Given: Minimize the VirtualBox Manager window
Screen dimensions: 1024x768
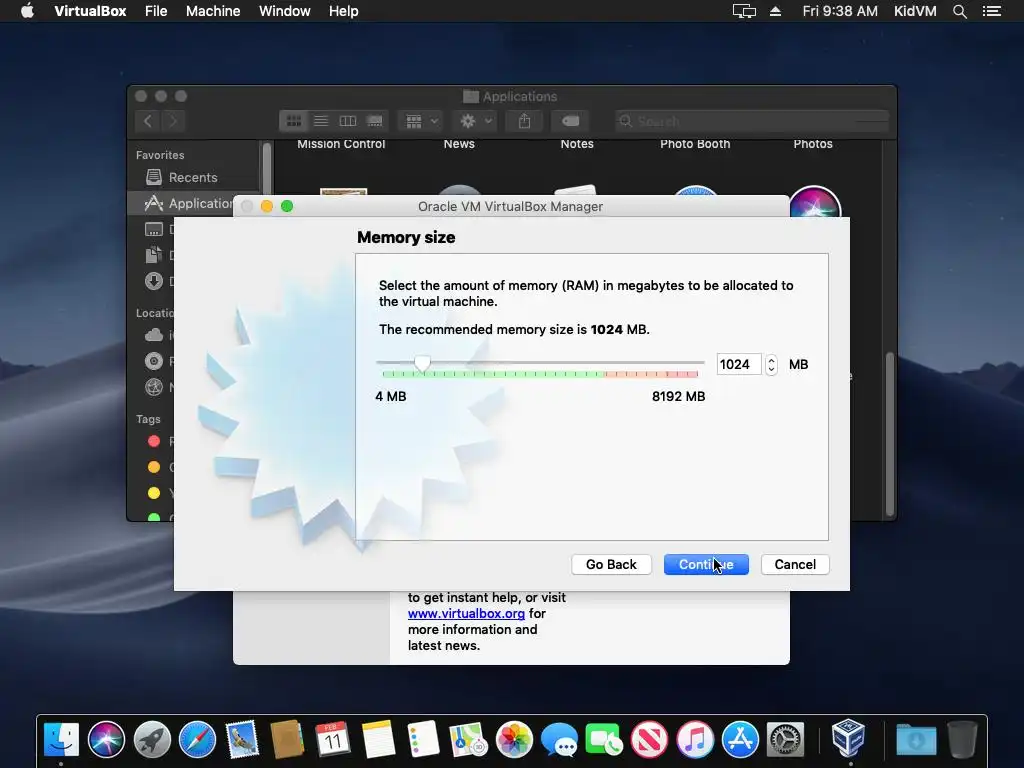Looking at the screenshot, I should click(x=266, y=206).
